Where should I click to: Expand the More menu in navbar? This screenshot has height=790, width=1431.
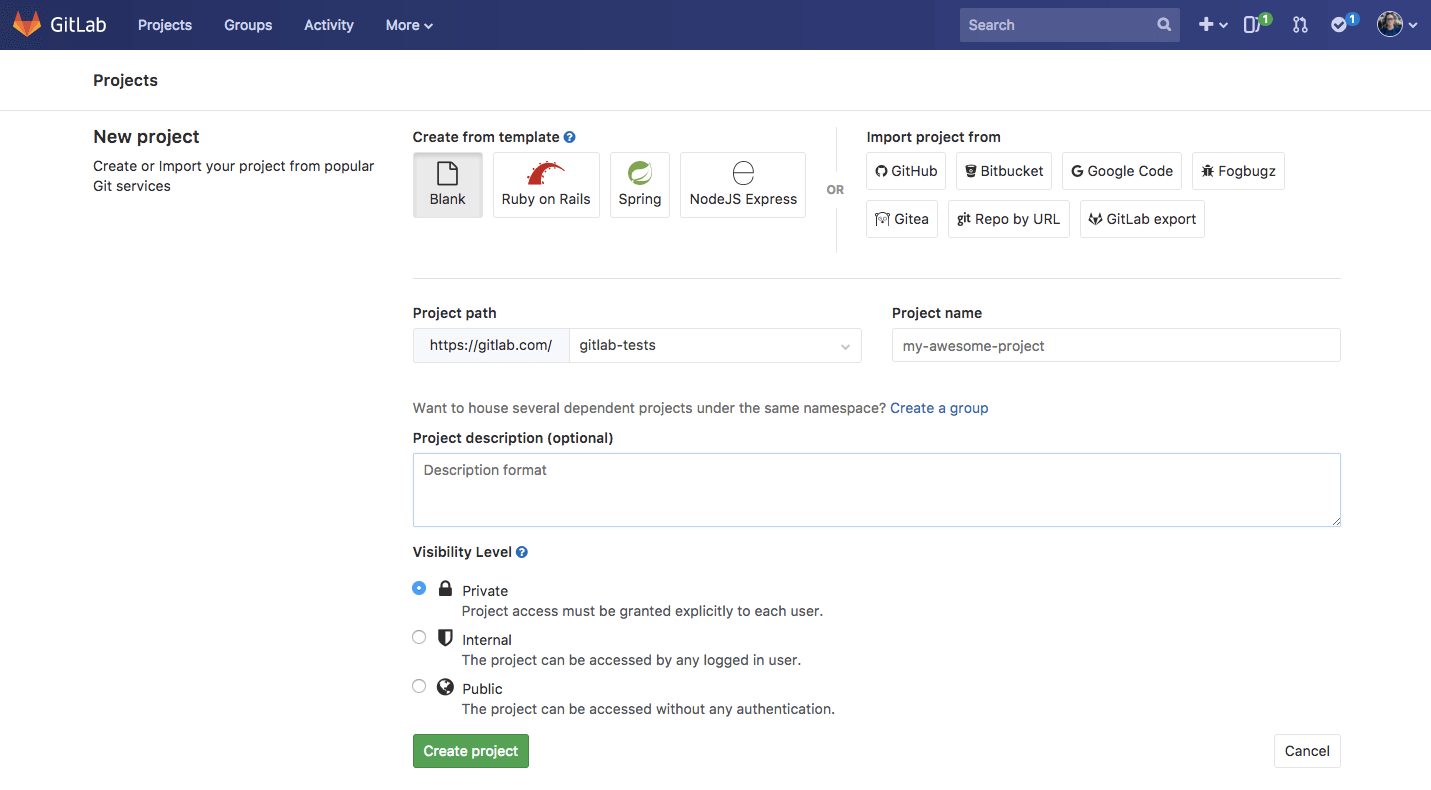coord(409,25)
